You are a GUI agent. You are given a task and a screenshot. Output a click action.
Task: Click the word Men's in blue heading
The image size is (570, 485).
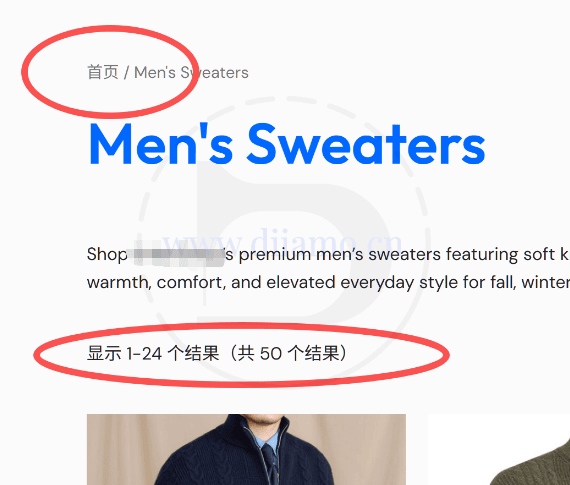pos(161,144)
